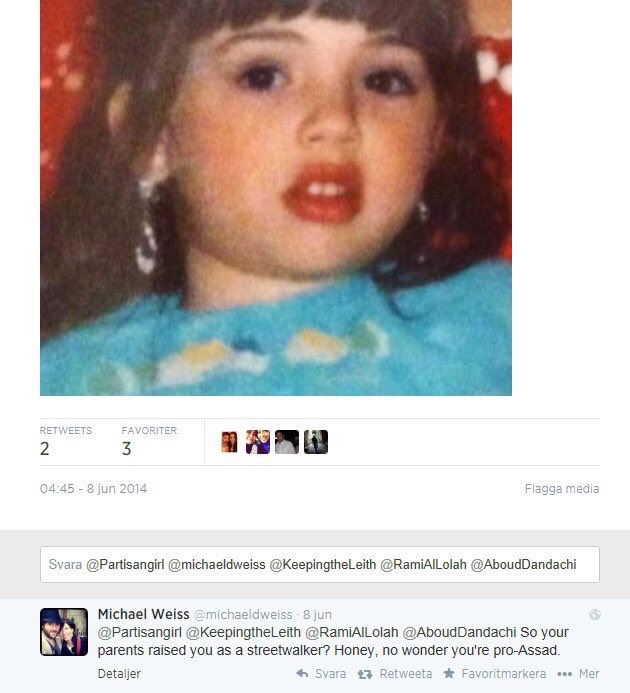Screen dimensions: 630x693
Task: Click the Svara reply input field
Action: 320,564
